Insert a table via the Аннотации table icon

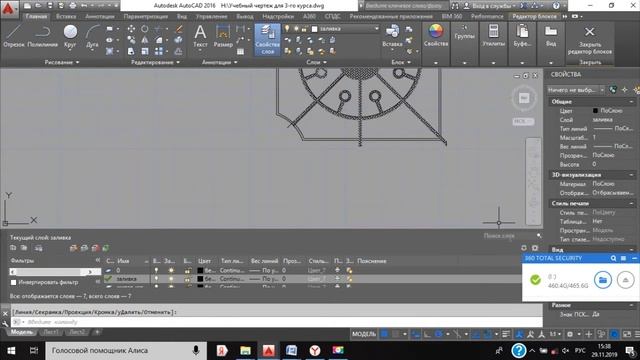(x=240, y=51)
